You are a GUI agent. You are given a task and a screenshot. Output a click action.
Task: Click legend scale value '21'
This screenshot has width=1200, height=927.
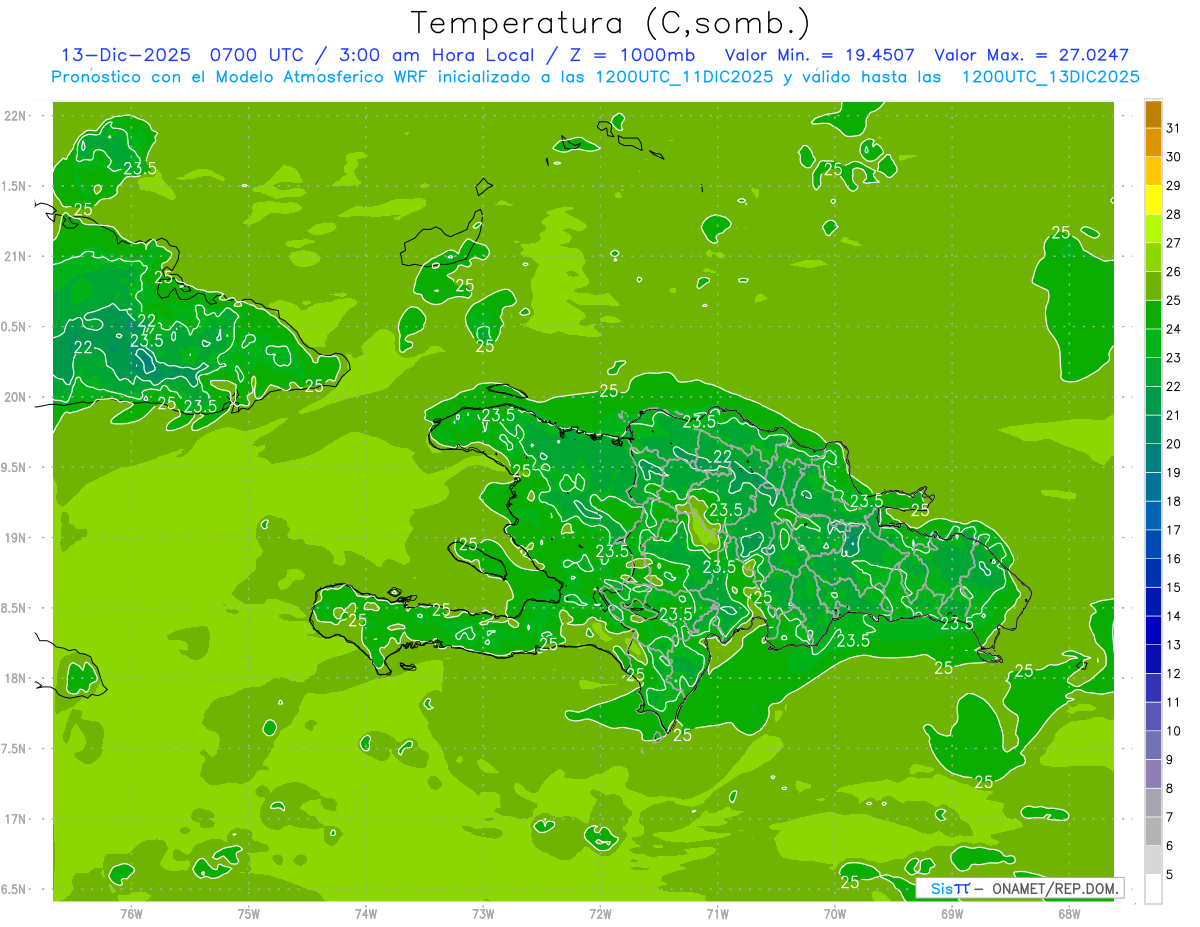click(1174, 415)
